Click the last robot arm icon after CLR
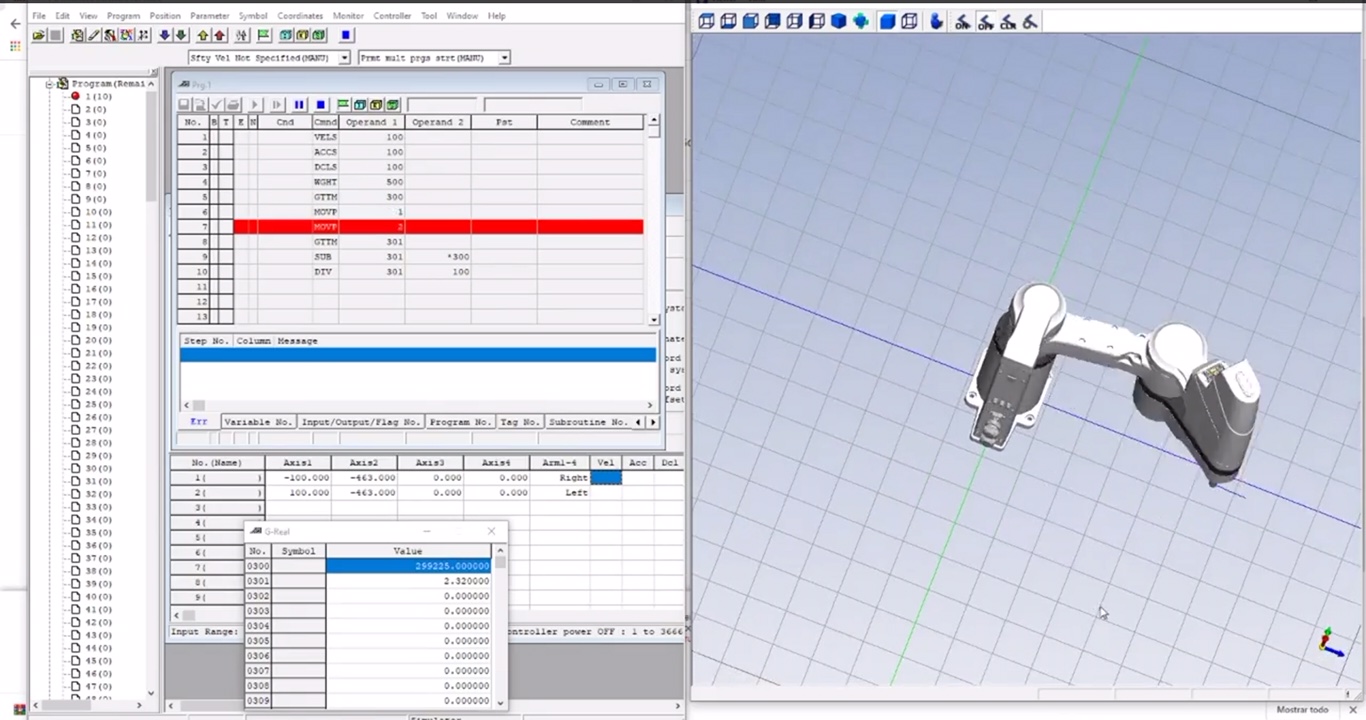Screen dimensions: 1366x720 (x=1030, y=21)
